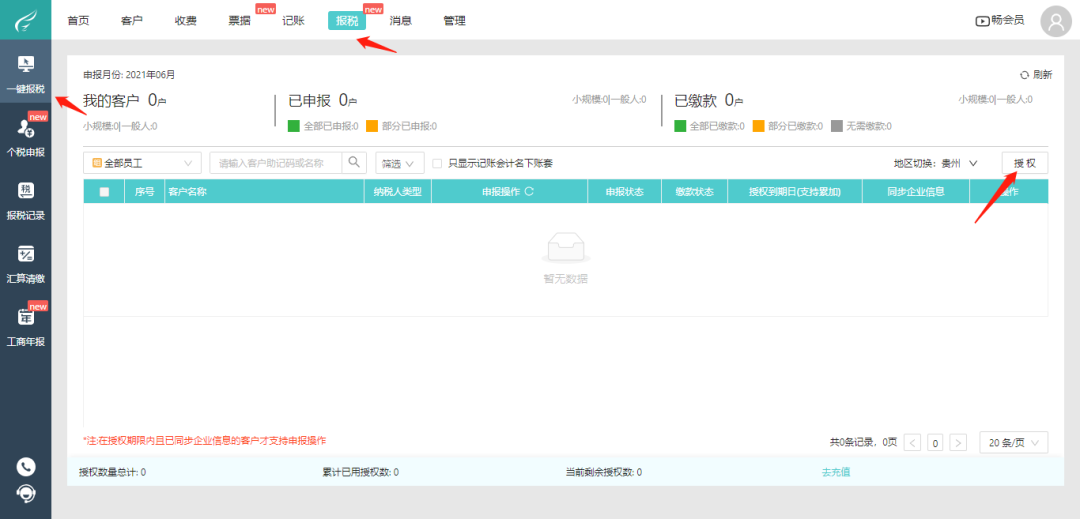Open the 地区切换 贵州 dropdown
This screenshot has width=1080, height=519.
click(x=959, y=163)
